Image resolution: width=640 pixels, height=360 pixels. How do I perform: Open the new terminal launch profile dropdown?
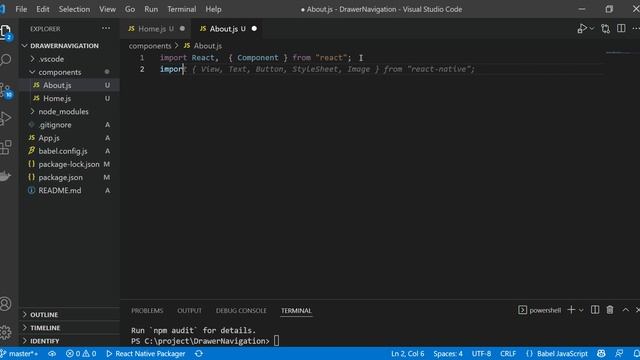tap(581, 310)
